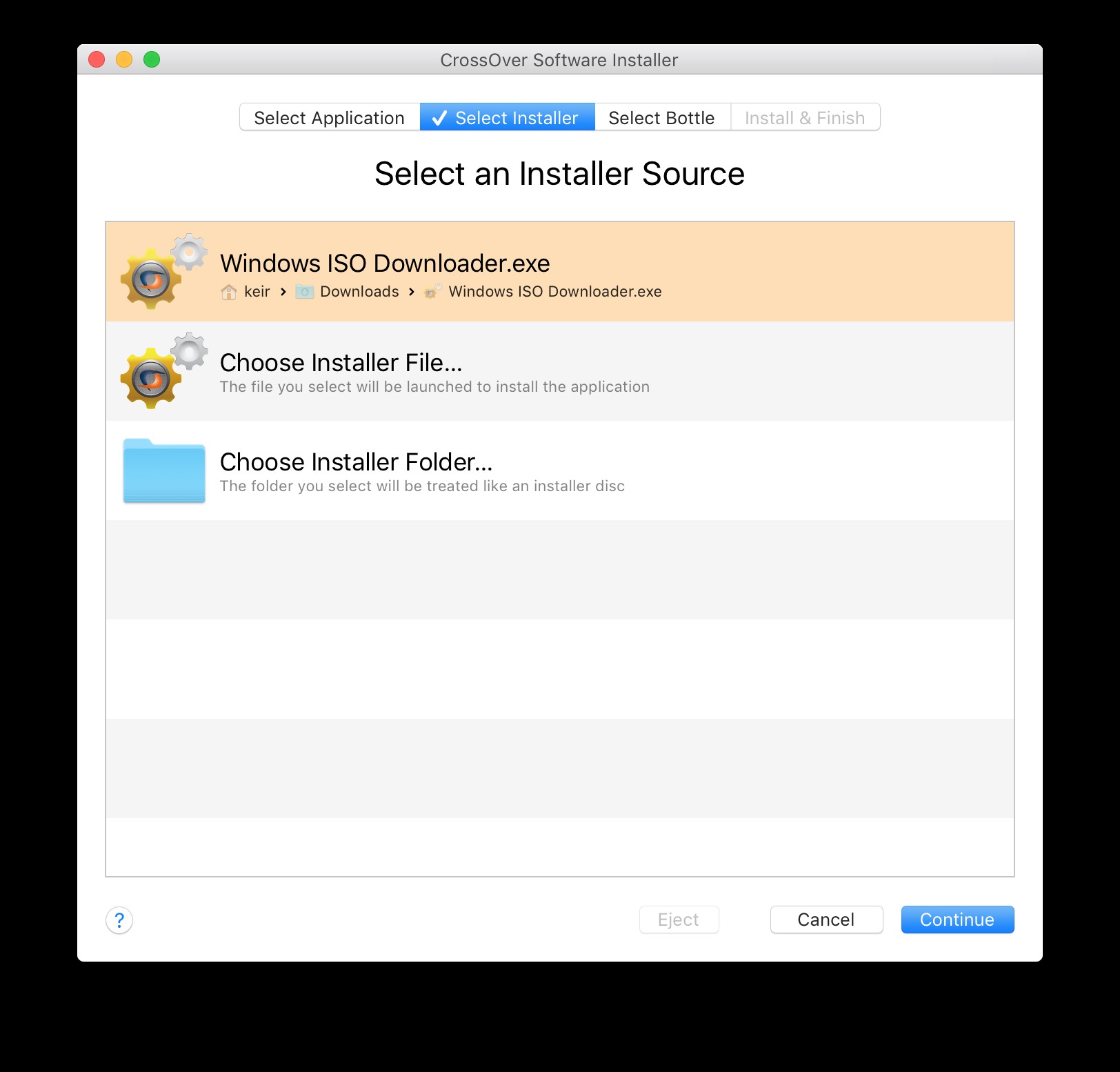The image size is (1120, 1072).
Task: Switch to the Select Application tab
Action: [x=329, y=118]
